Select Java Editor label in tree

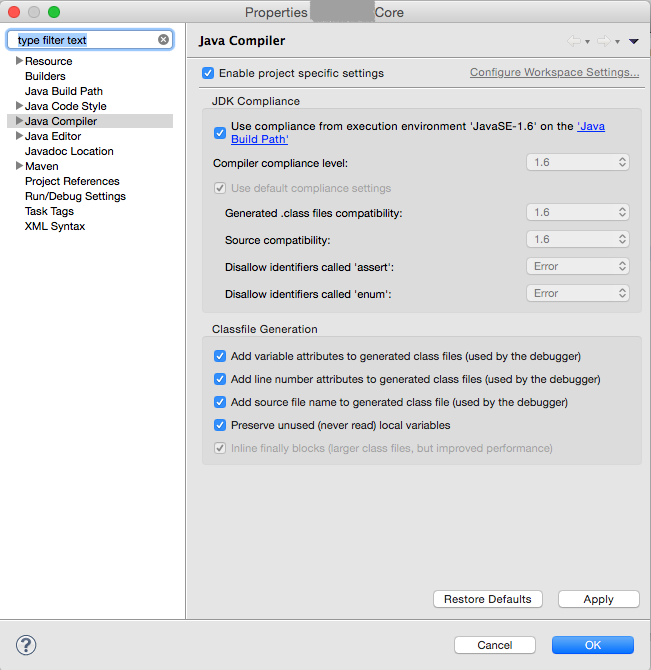tap(53, 136)
